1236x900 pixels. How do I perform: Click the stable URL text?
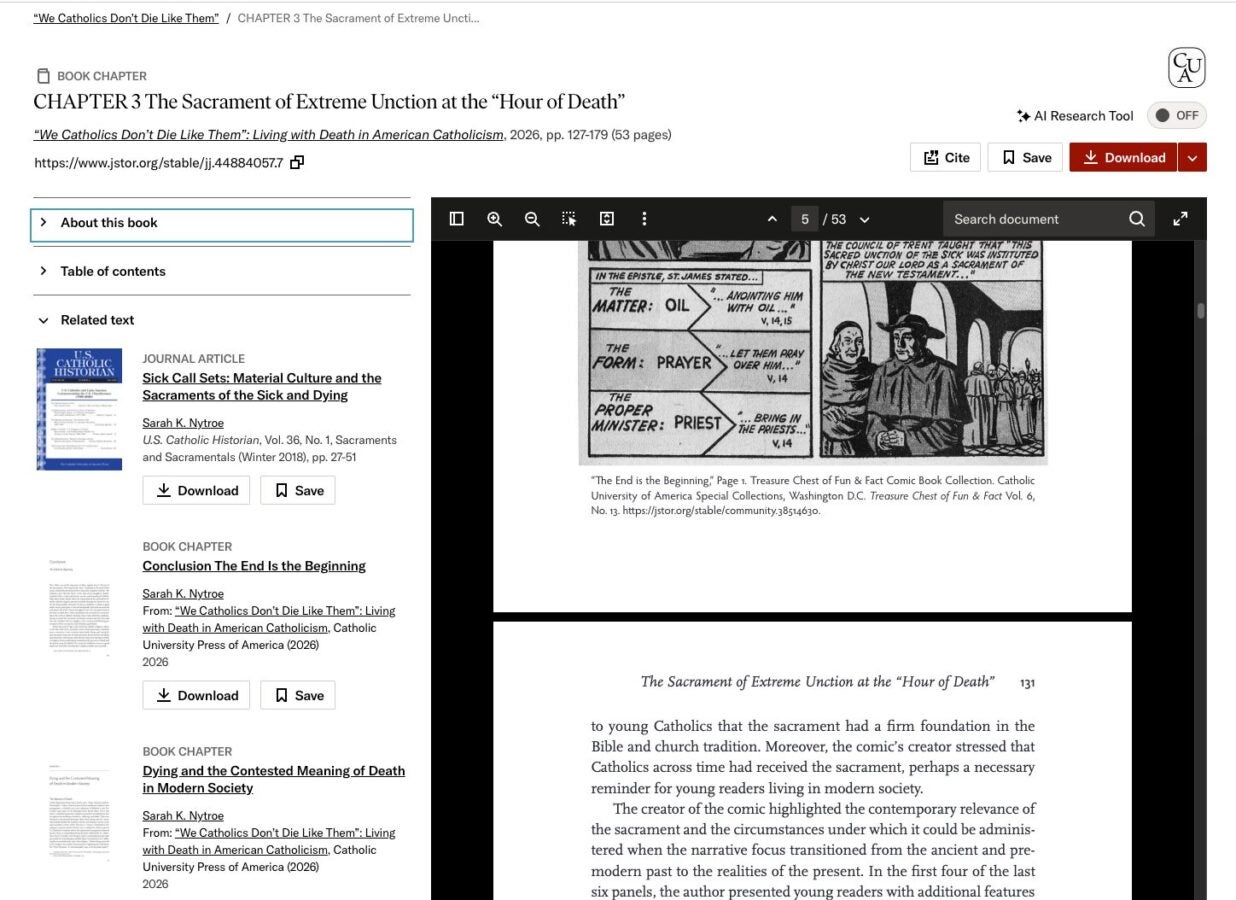(158, 162)
